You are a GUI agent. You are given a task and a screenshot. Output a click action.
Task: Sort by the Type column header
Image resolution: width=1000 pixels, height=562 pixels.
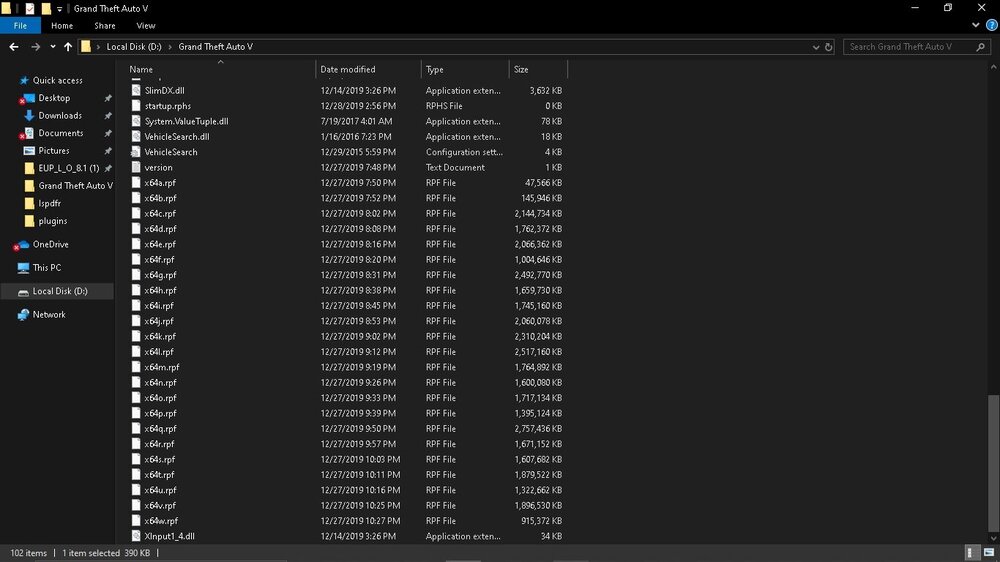pyautogui.click(x=434, y=70)
